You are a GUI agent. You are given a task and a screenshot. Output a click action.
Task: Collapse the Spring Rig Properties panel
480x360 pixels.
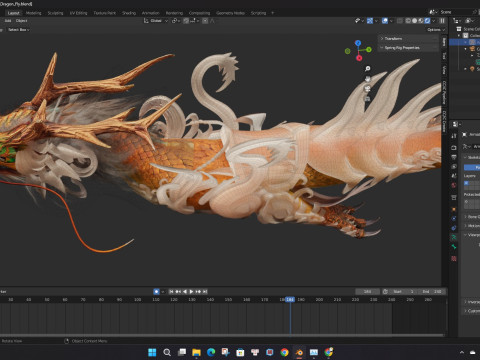tap(408, 48)
